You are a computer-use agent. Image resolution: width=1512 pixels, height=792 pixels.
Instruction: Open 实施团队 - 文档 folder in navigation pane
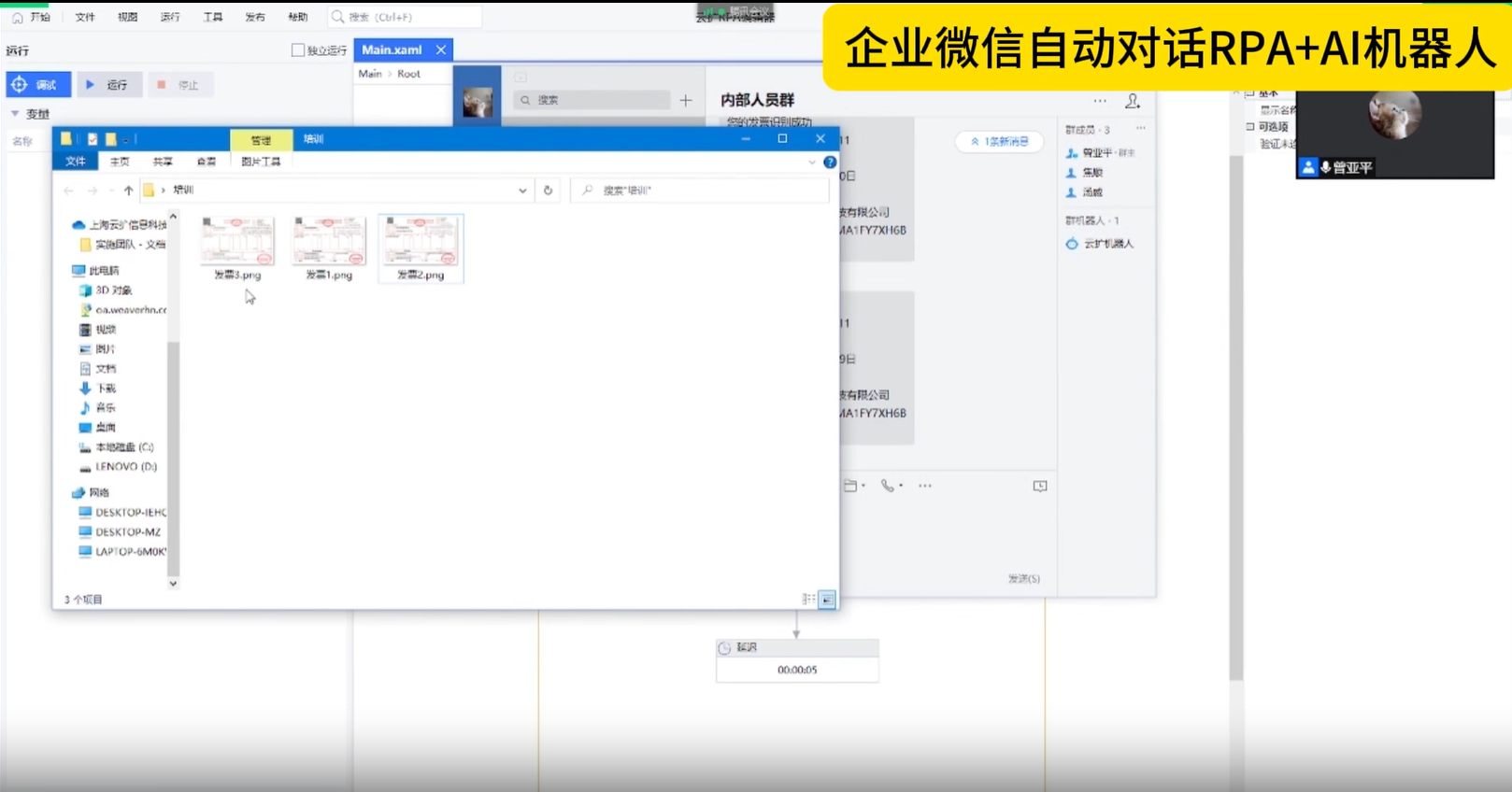click(x=123, y=245)
